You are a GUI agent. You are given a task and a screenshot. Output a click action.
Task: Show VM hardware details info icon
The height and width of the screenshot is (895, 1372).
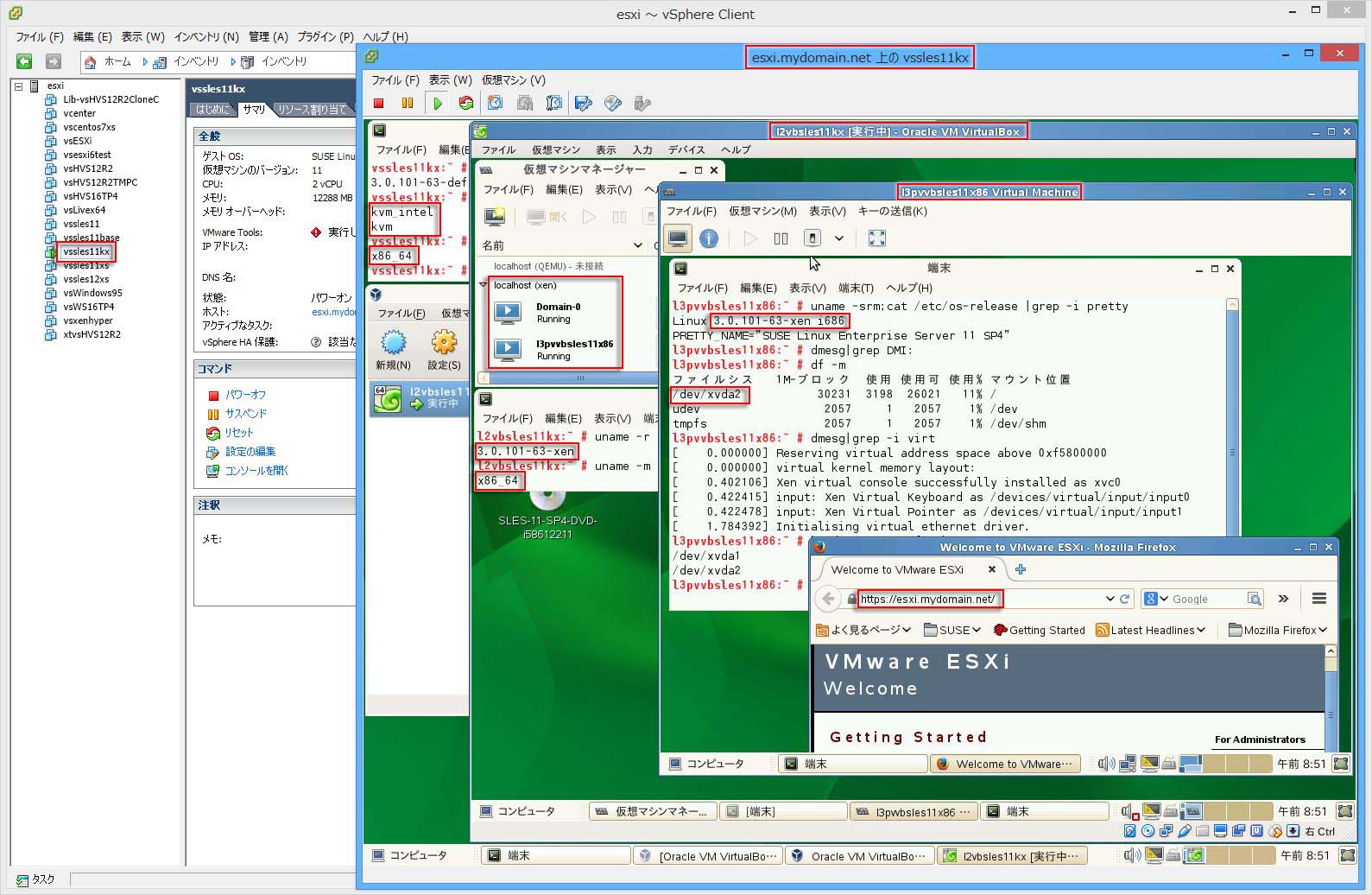tap(709, 238)
